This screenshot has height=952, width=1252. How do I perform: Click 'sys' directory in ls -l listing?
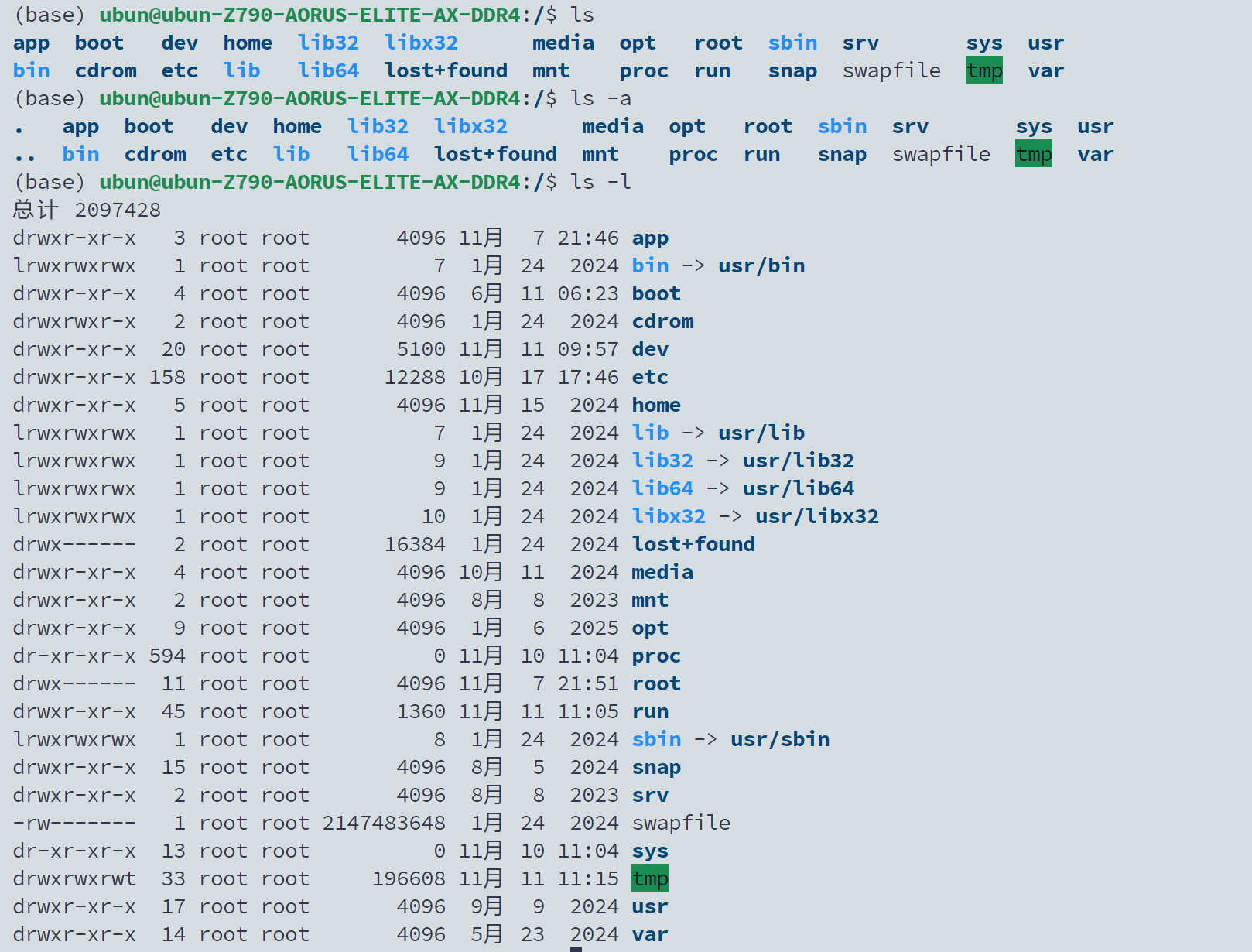[650, 851]
